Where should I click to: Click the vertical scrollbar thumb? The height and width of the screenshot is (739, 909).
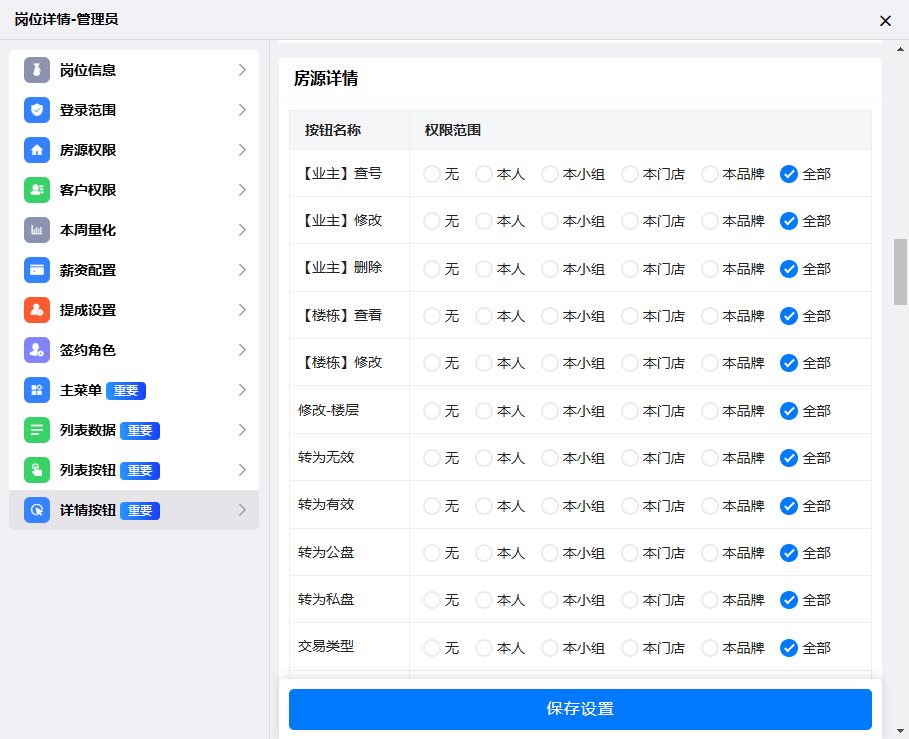[900, 270]
